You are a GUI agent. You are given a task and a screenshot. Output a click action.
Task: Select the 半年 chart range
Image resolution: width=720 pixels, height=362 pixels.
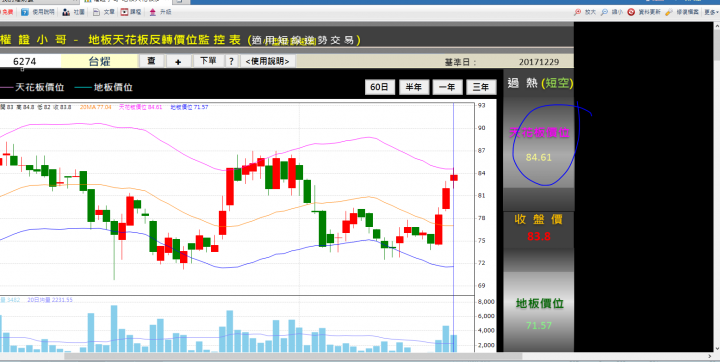pyautogui.click(x=414, y=87)
